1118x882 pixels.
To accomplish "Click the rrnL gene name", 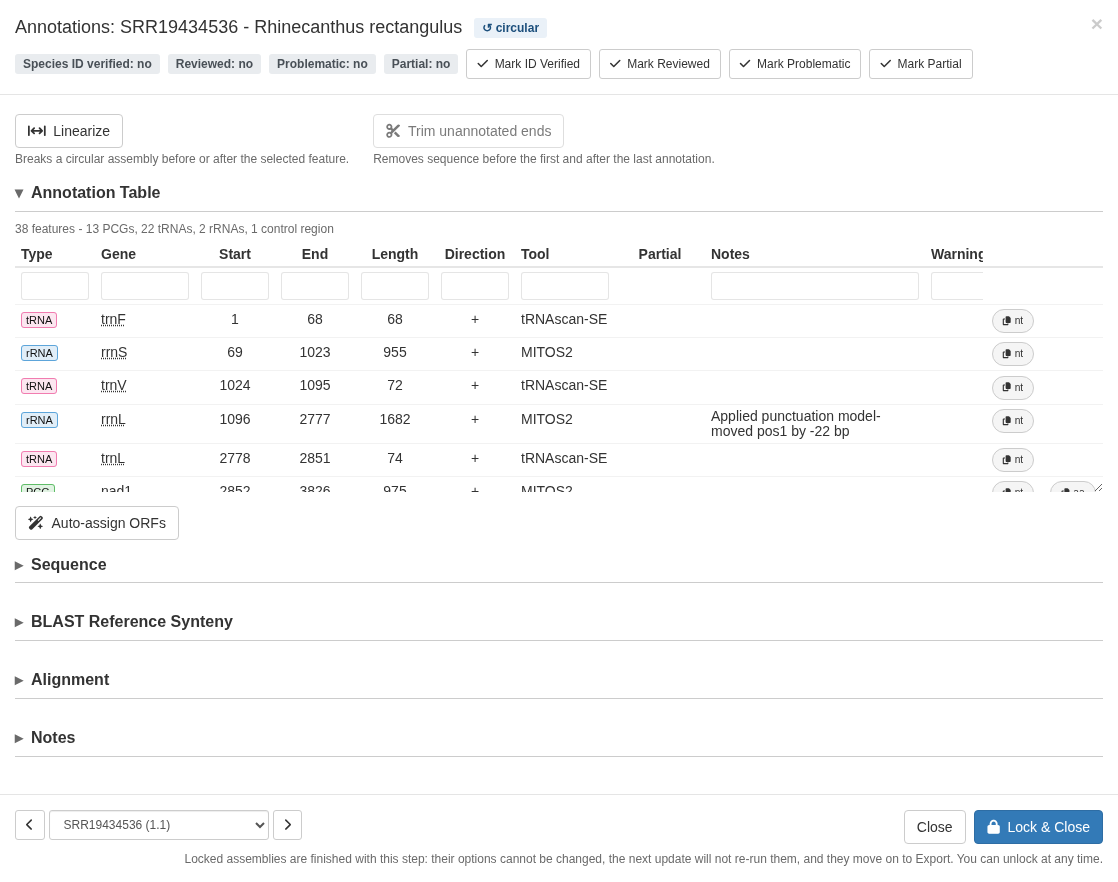I will 113,419.
